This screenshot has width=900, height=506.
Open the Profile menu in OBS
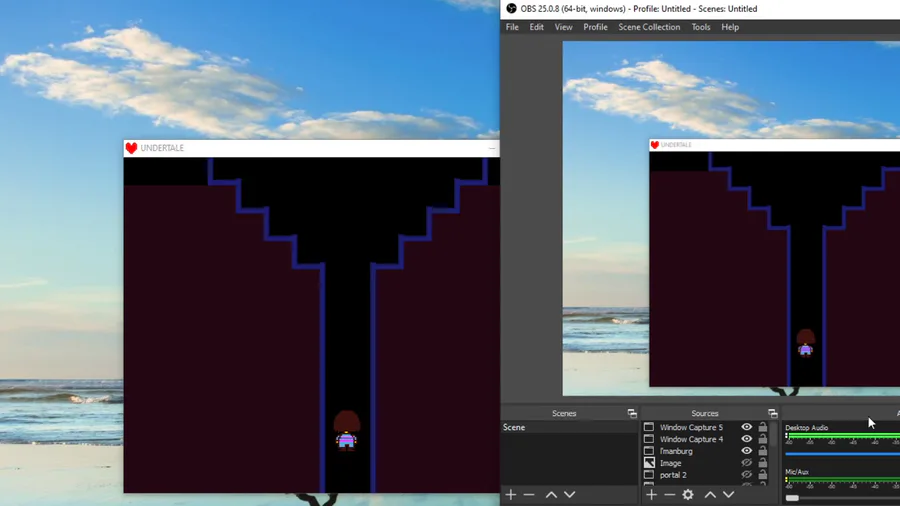coord(595,27)
